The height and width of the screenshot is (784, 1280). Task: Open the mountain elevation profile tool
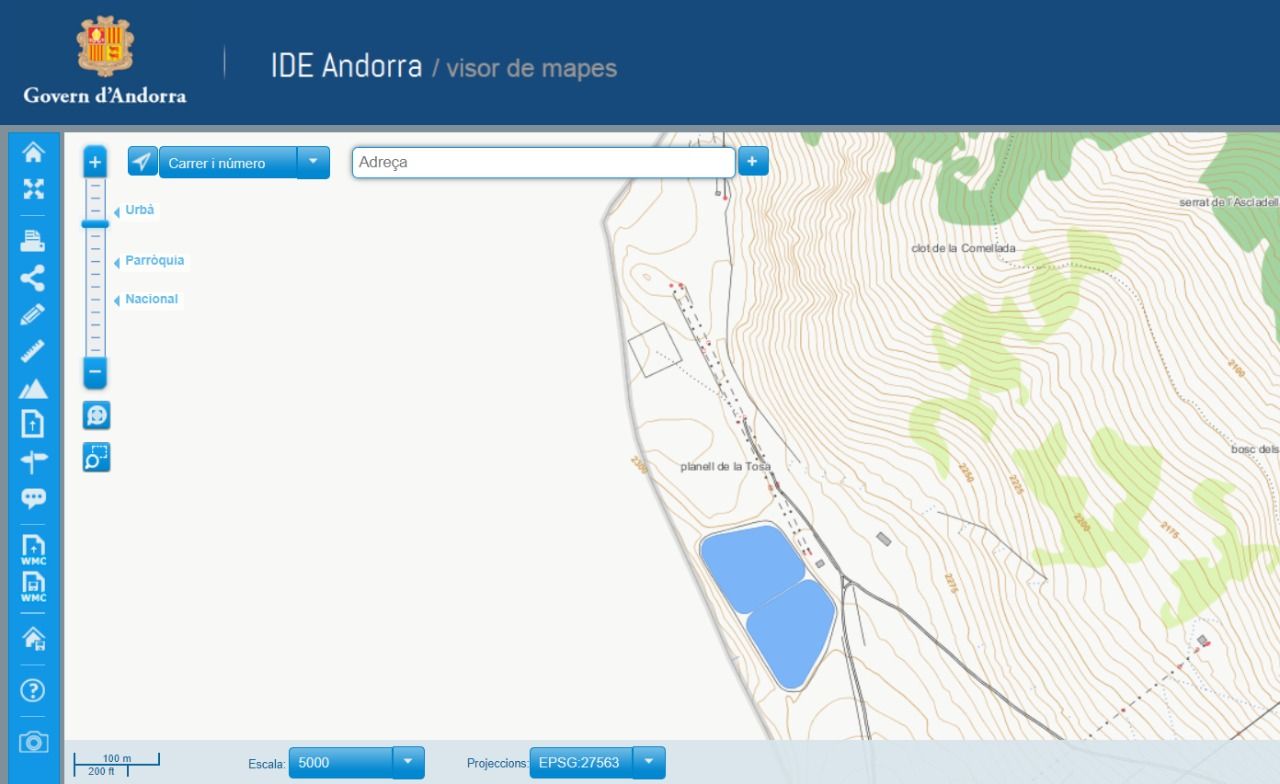[x=33, y=388]
